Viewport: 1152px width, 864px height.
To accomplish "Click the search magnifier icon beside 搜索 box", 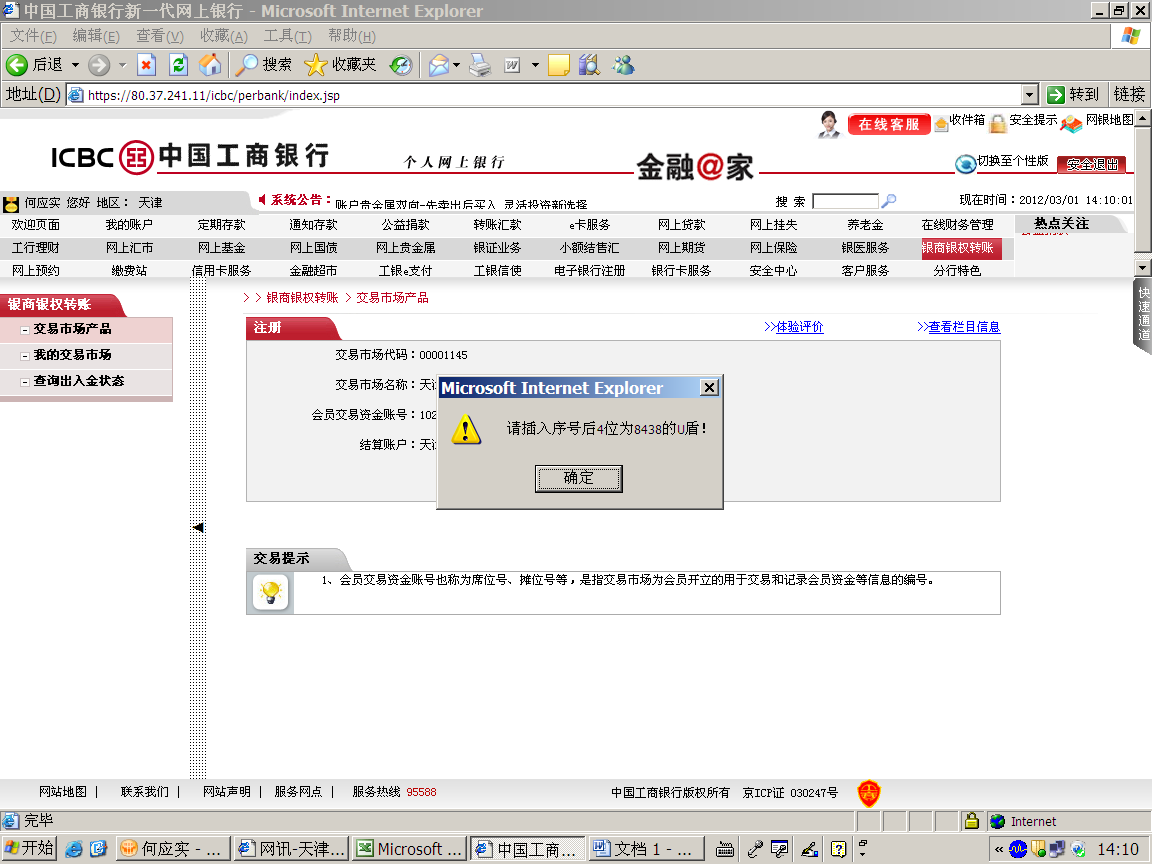I will tap(889, 201).
